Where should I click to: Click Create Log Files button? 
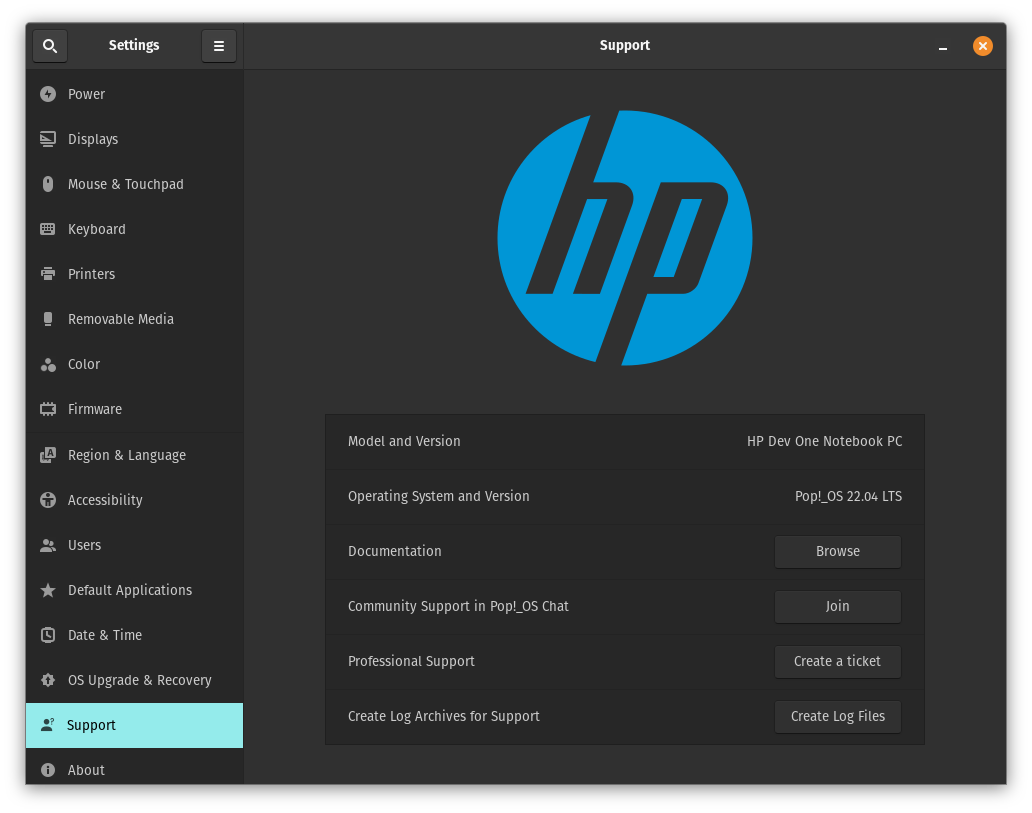pyautogui.click(x=838, y=716)
